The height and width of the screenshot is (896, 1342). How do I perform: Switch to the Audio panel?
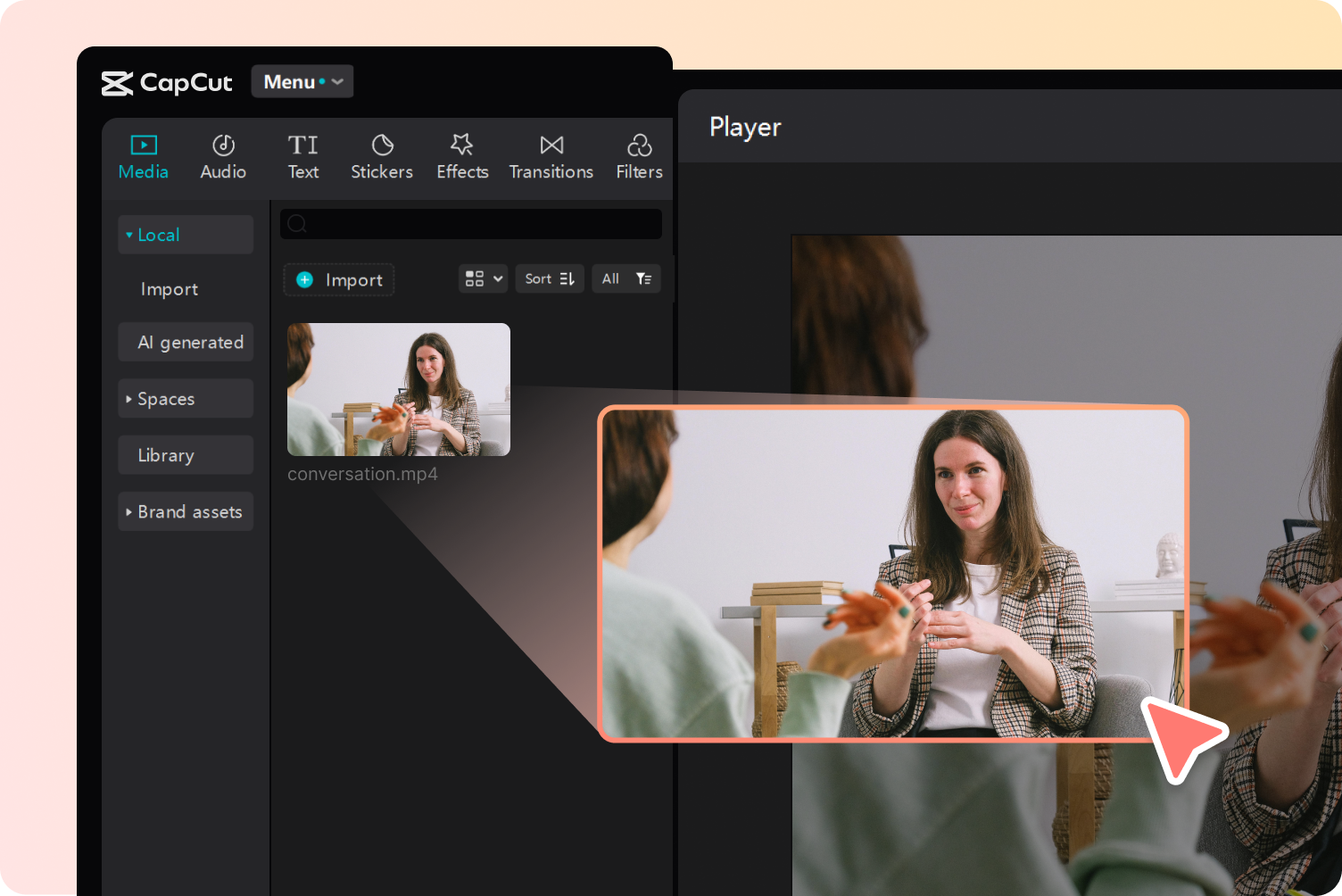[222, 156]
